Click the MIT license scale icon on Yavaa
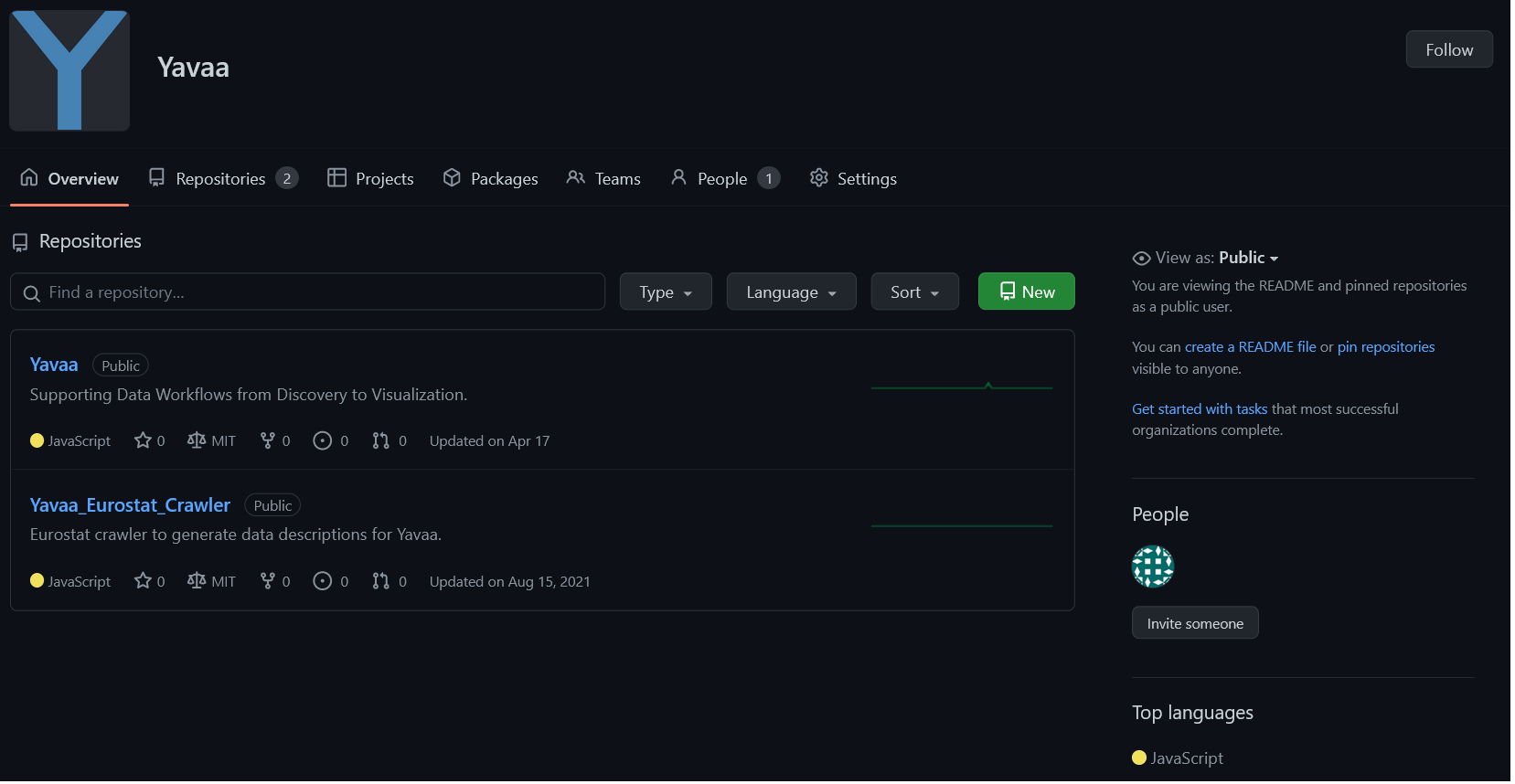 click(197, 440)
